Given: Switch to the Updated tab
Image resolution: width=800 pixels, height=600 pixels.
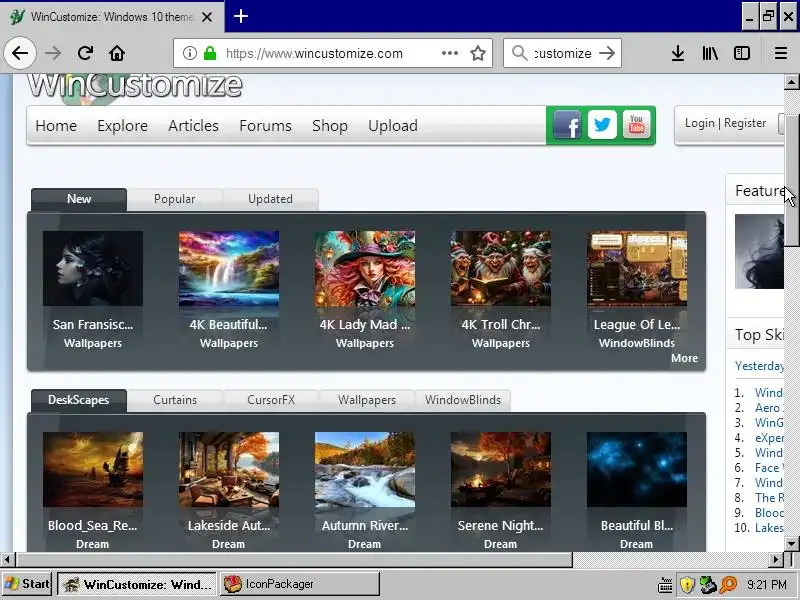Looking at the screenshot, I should click(x=270, y=199).
